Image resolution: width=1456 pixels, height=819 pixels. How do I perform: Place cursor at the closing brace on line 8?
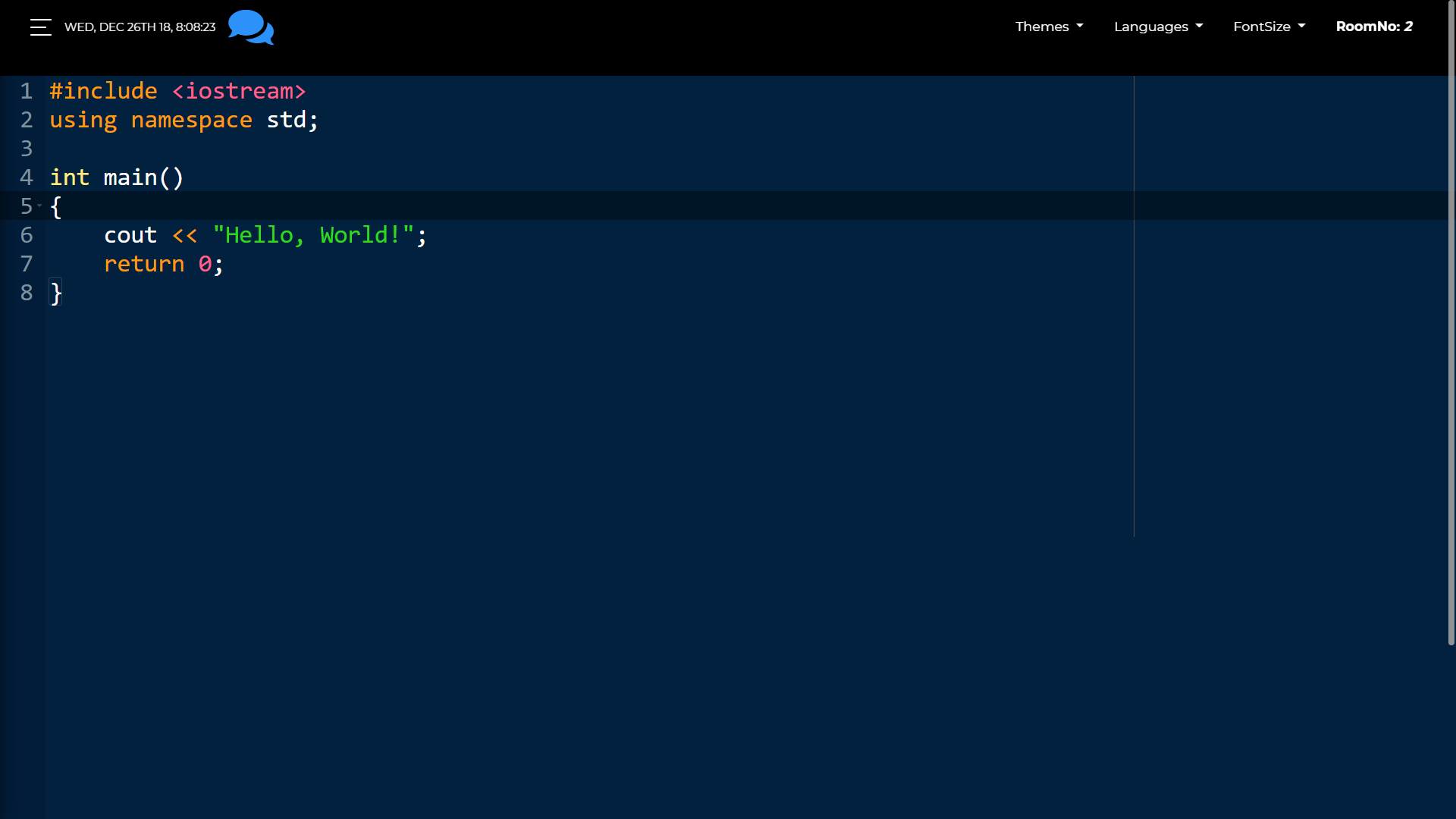click(x=56, y=293)
